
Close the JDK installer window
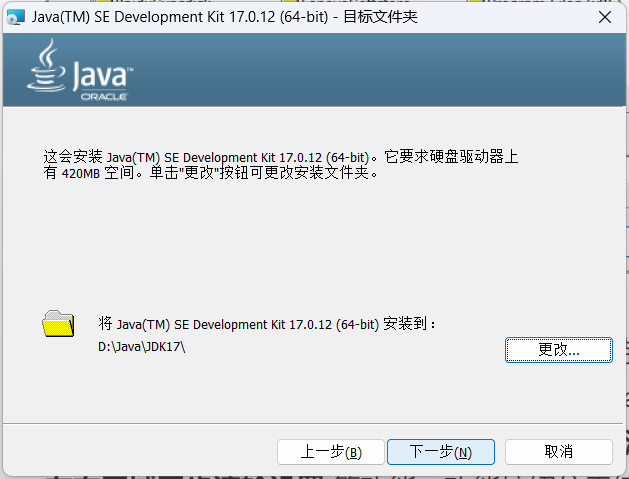605,17
